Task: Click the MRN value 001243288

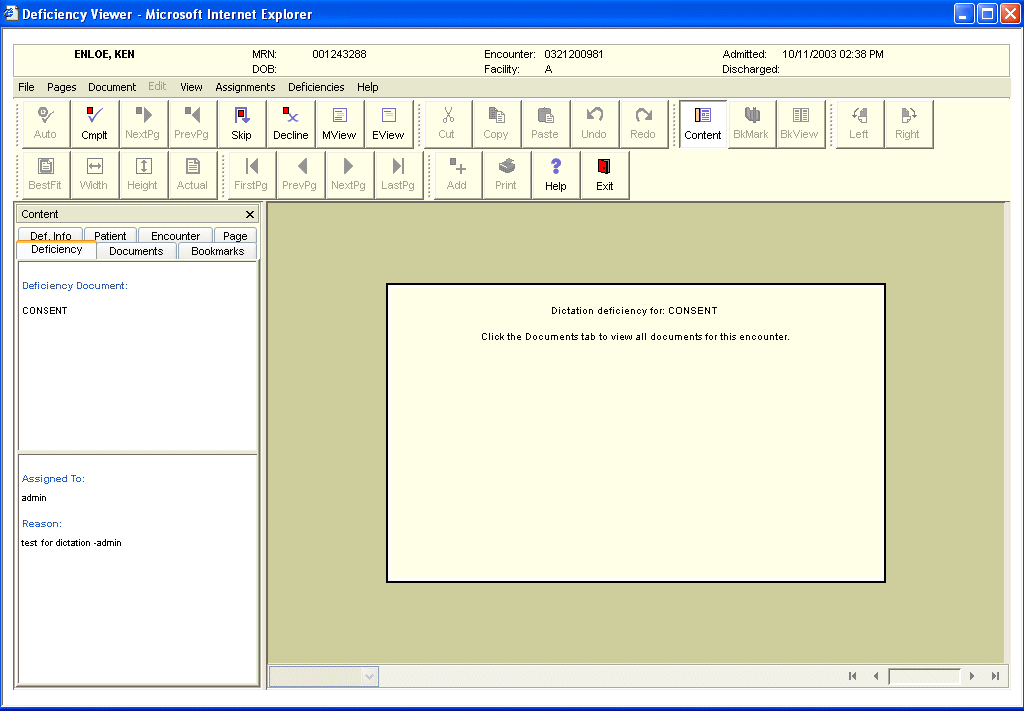Action: tap(339, 54)
